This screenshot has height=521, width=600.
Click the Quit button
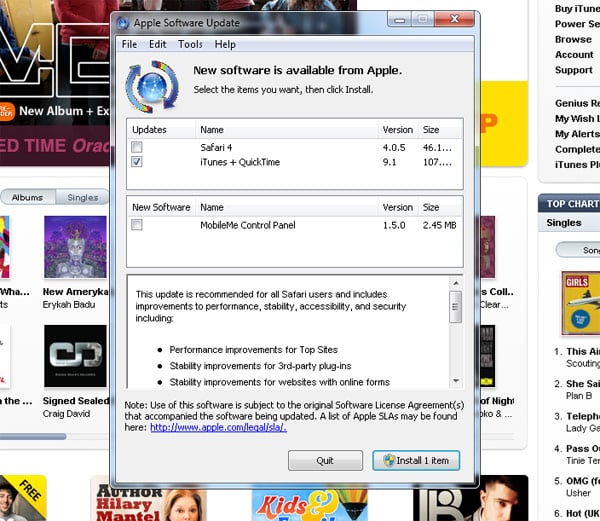(325, 461)
